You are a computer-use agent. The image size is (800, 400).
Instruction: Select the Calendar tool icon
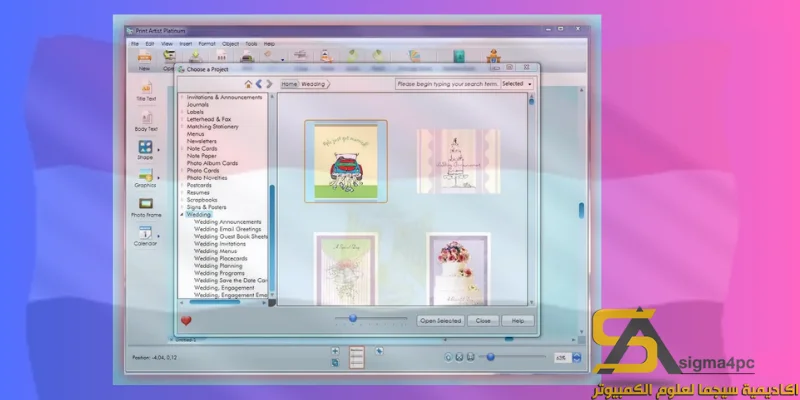145,233
